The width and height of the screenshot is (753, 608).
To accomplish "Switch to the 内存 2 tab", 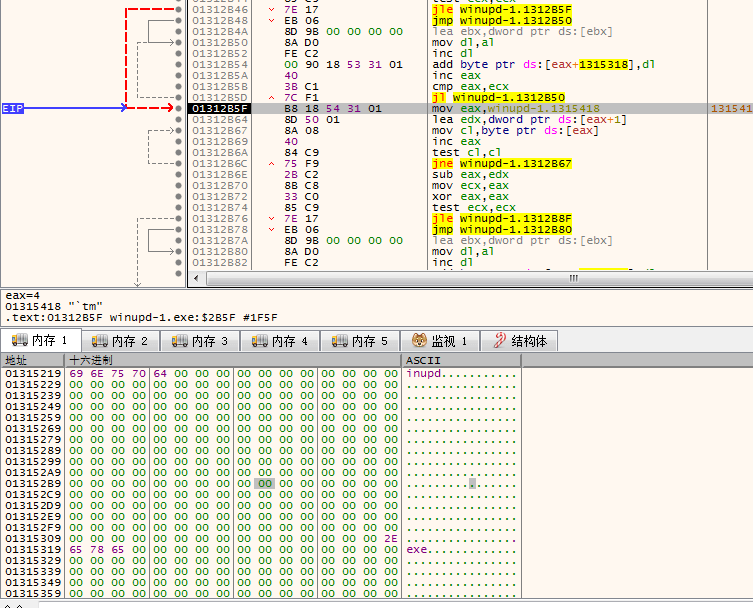I will click(121, 341).
